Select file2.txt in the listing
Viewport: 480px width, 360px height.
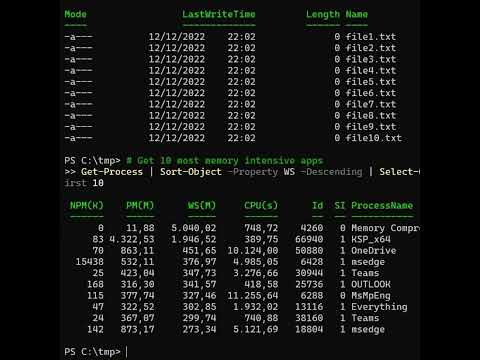tap(371, 48)
